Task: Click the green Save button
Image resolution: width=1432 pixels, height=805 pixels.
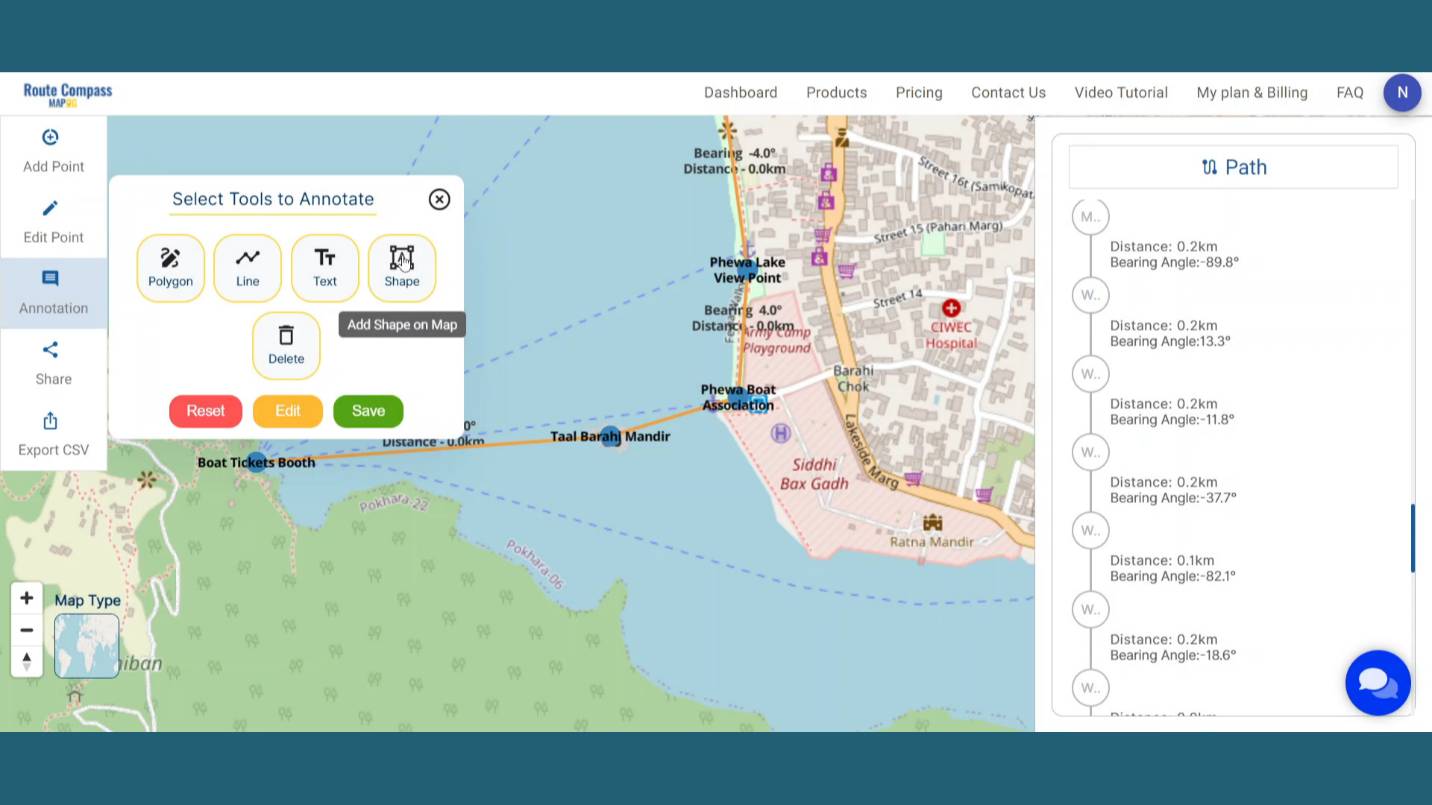Action: tap(368, 411)
